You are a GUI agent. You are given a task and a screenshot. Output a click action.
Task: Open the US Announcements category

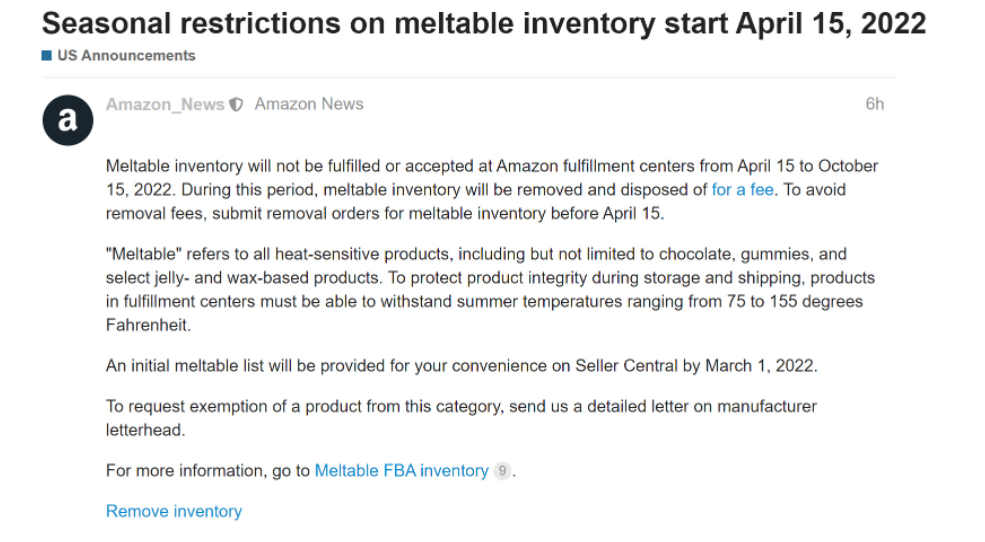(x=126, y=56)
